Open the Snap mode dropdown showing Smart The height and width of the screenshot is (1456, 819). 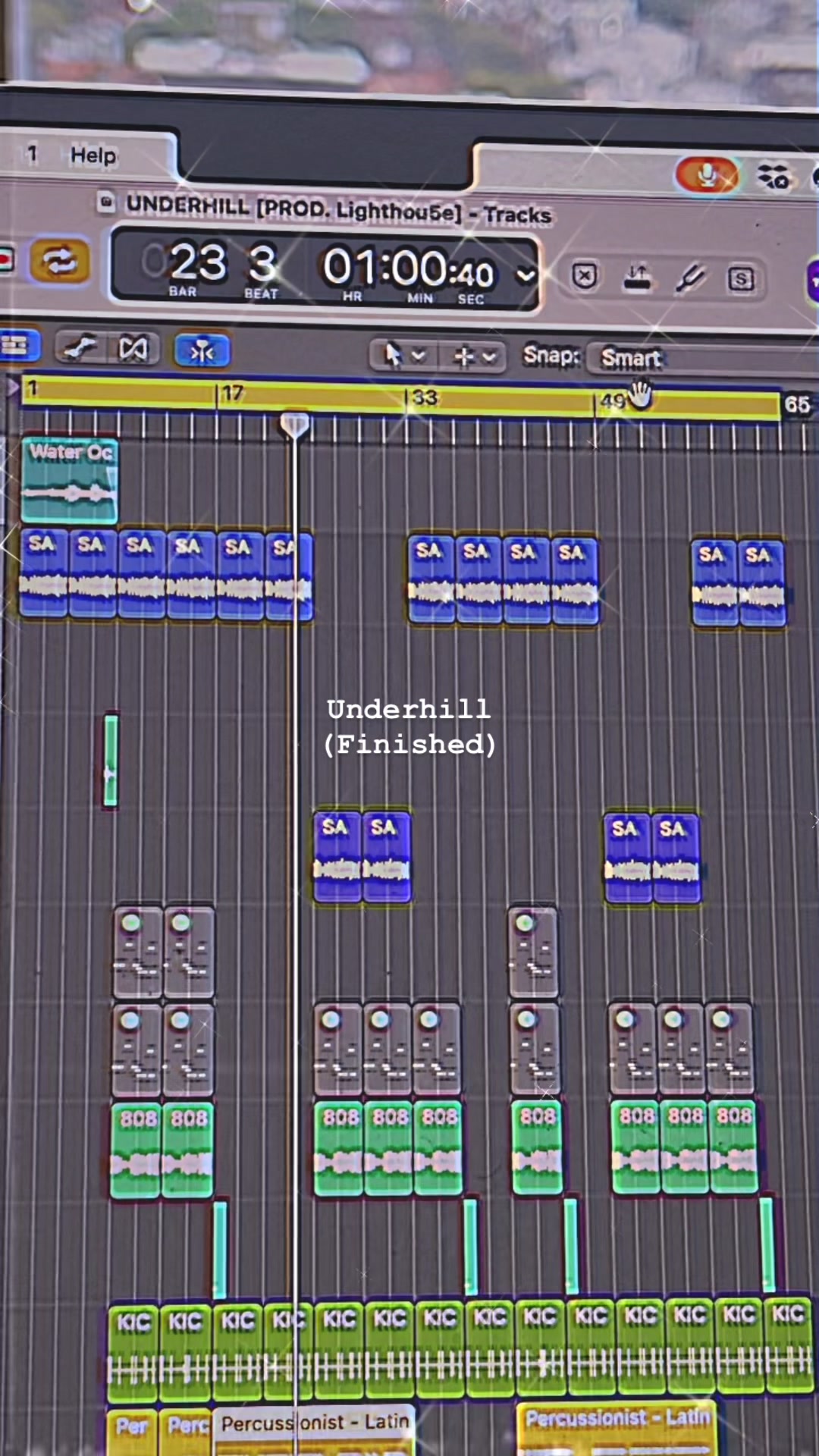(702, 358)
